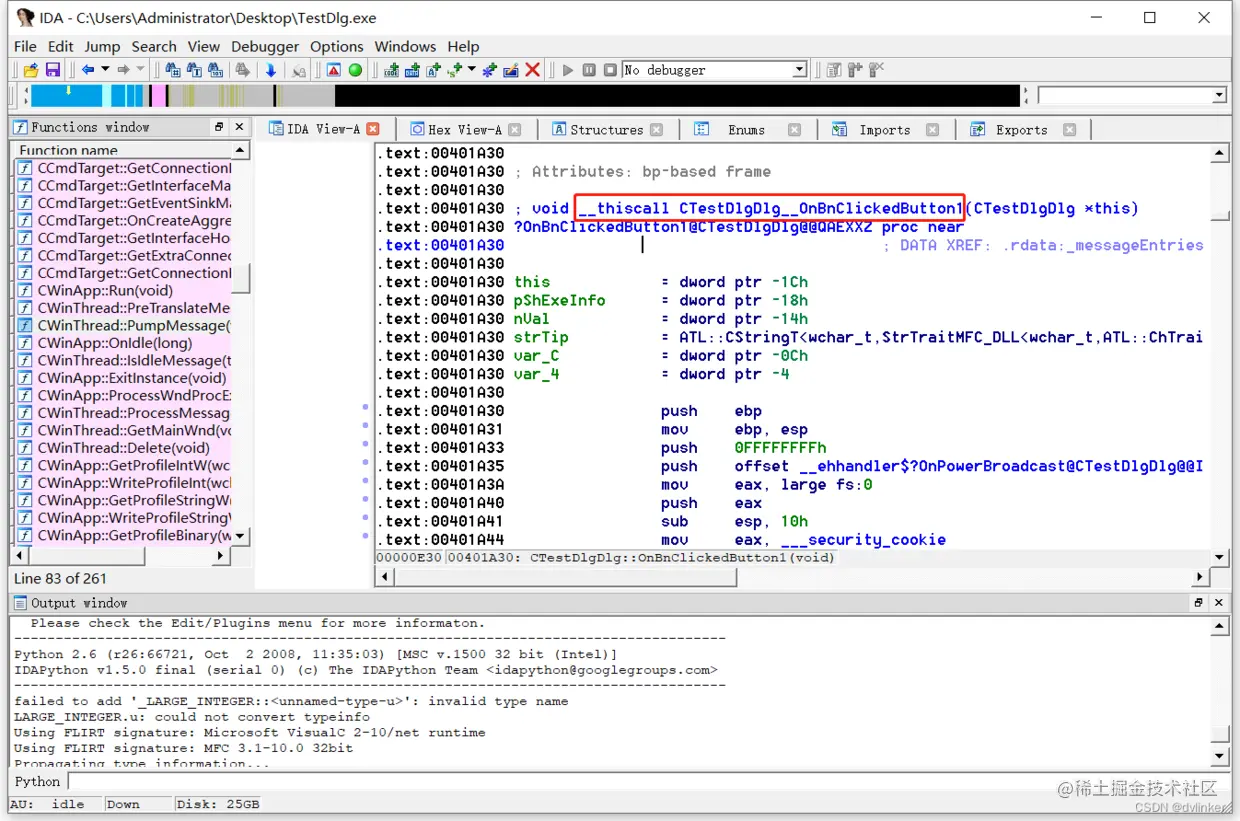
Task: Click the 'pShExeInfo' variable name
Action: (x=560, y=300)
